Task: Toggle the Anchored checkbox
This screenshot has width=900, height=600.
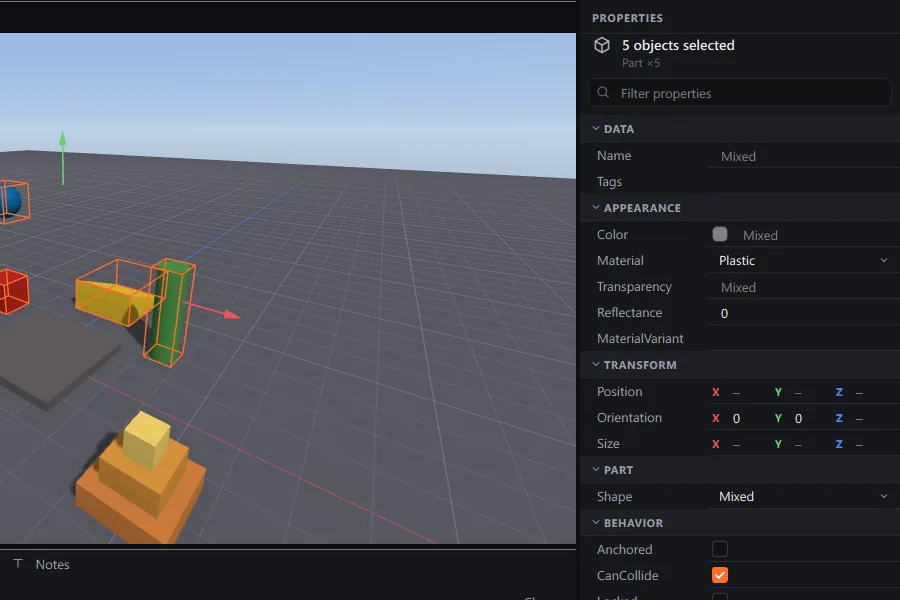Action: (x=720, y=549)
